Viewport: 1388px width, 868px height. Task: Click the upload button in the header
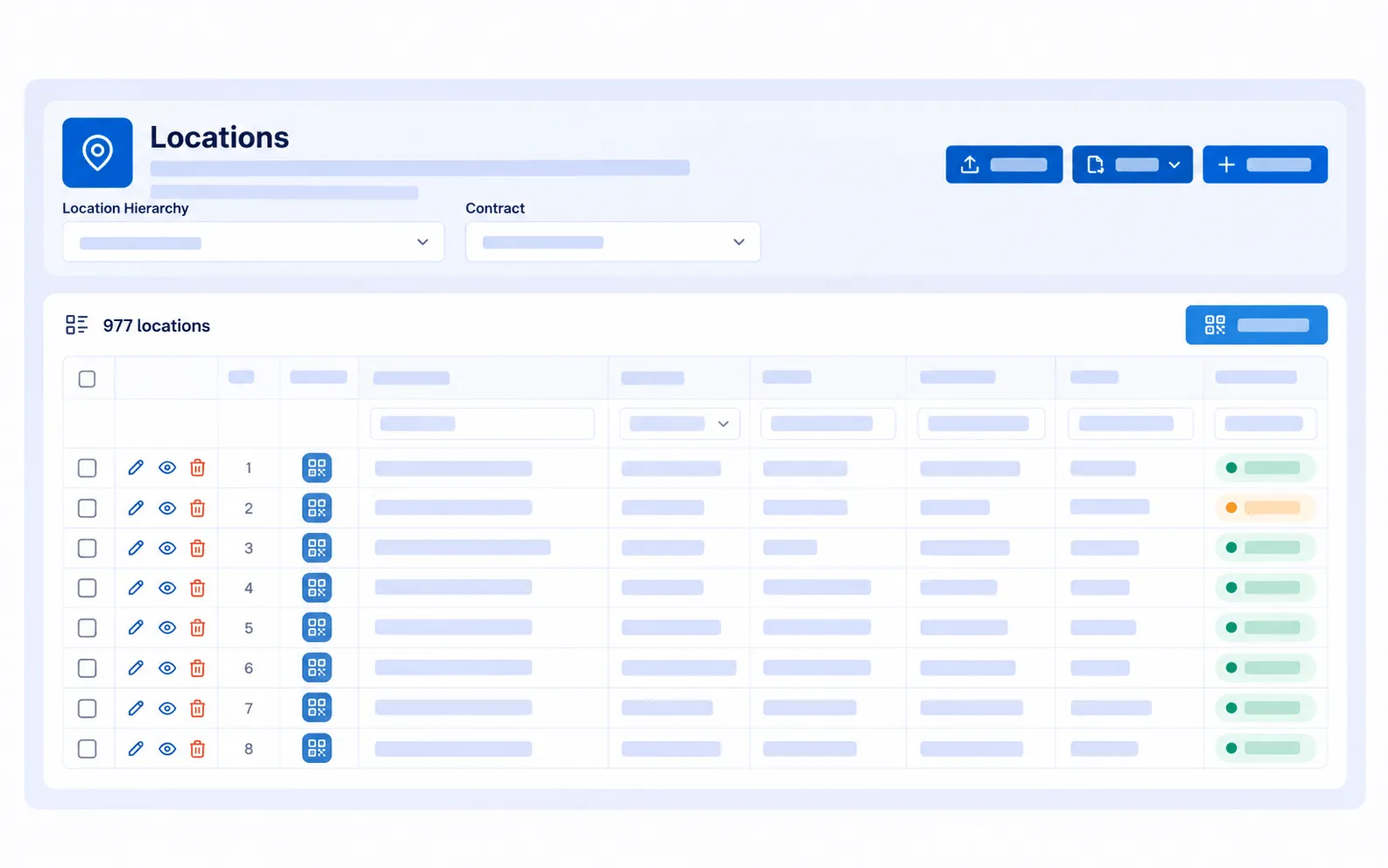click(x=1004, y=164)
